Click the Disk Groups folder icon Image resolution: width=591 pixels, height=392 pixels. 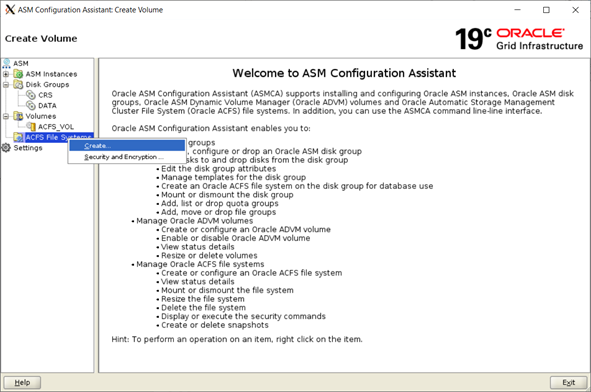[18, 84]
